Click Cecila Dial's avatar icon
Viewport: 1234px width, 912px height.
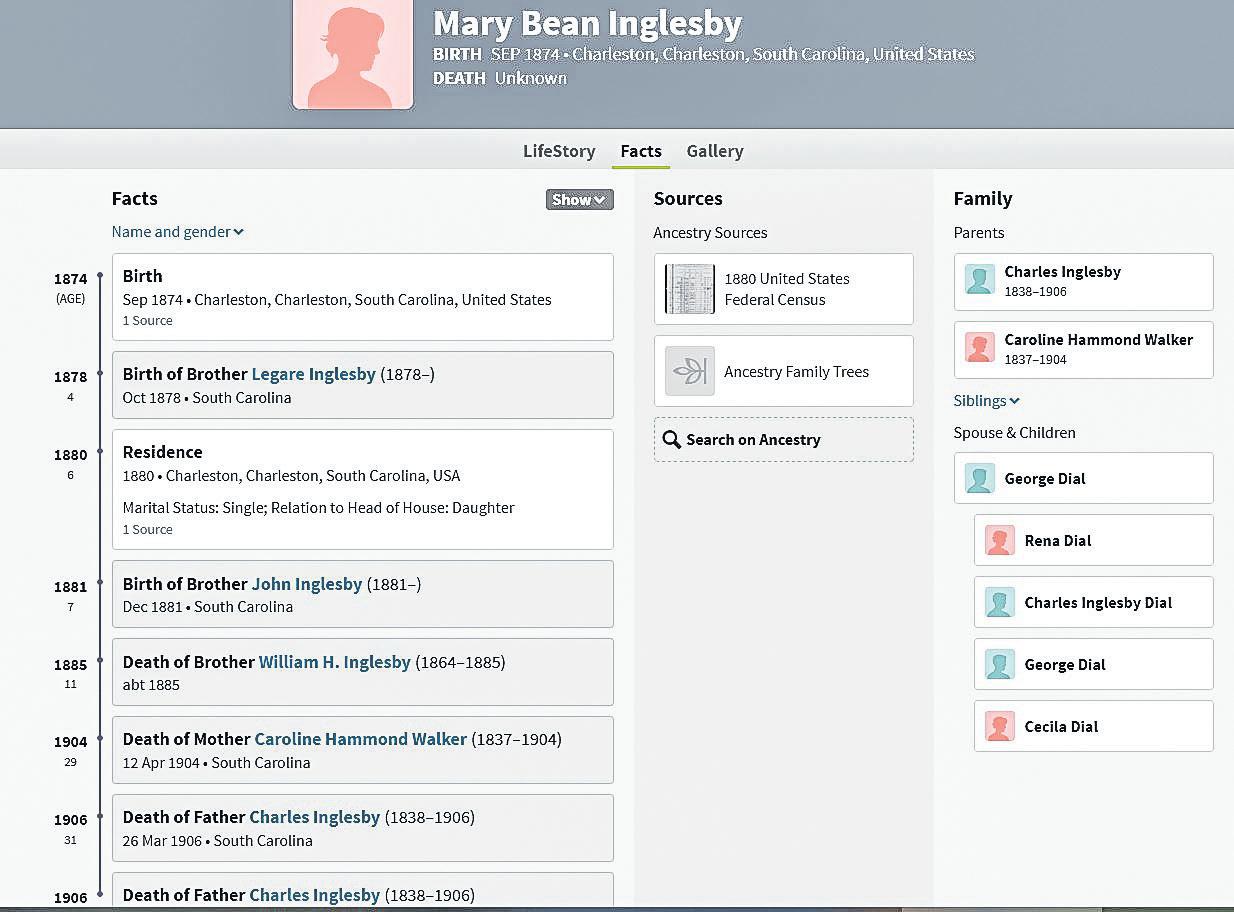pos(1000,726)
